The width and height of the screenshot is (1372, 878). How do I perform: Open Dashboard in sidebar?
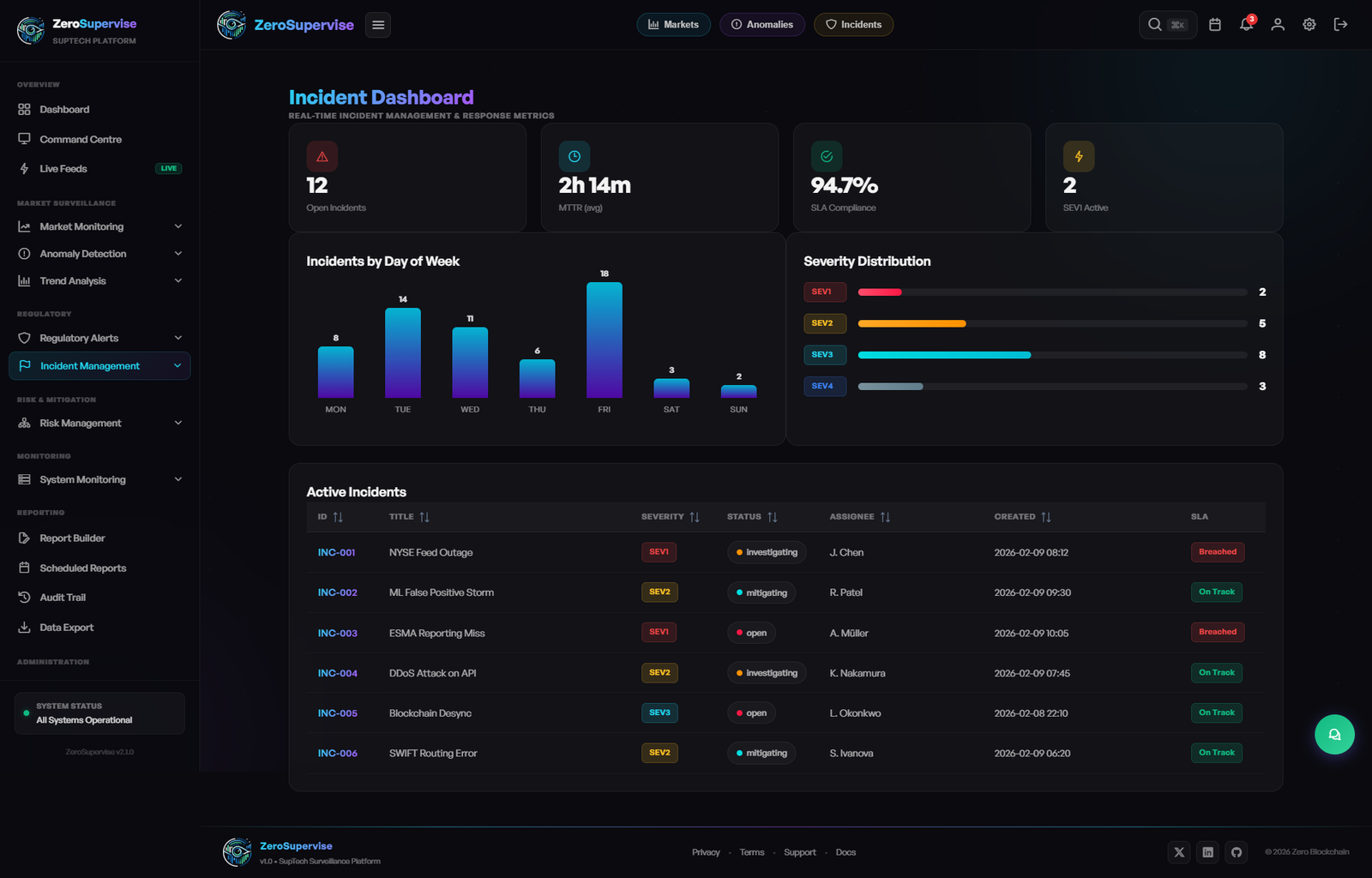pos(99,110)
